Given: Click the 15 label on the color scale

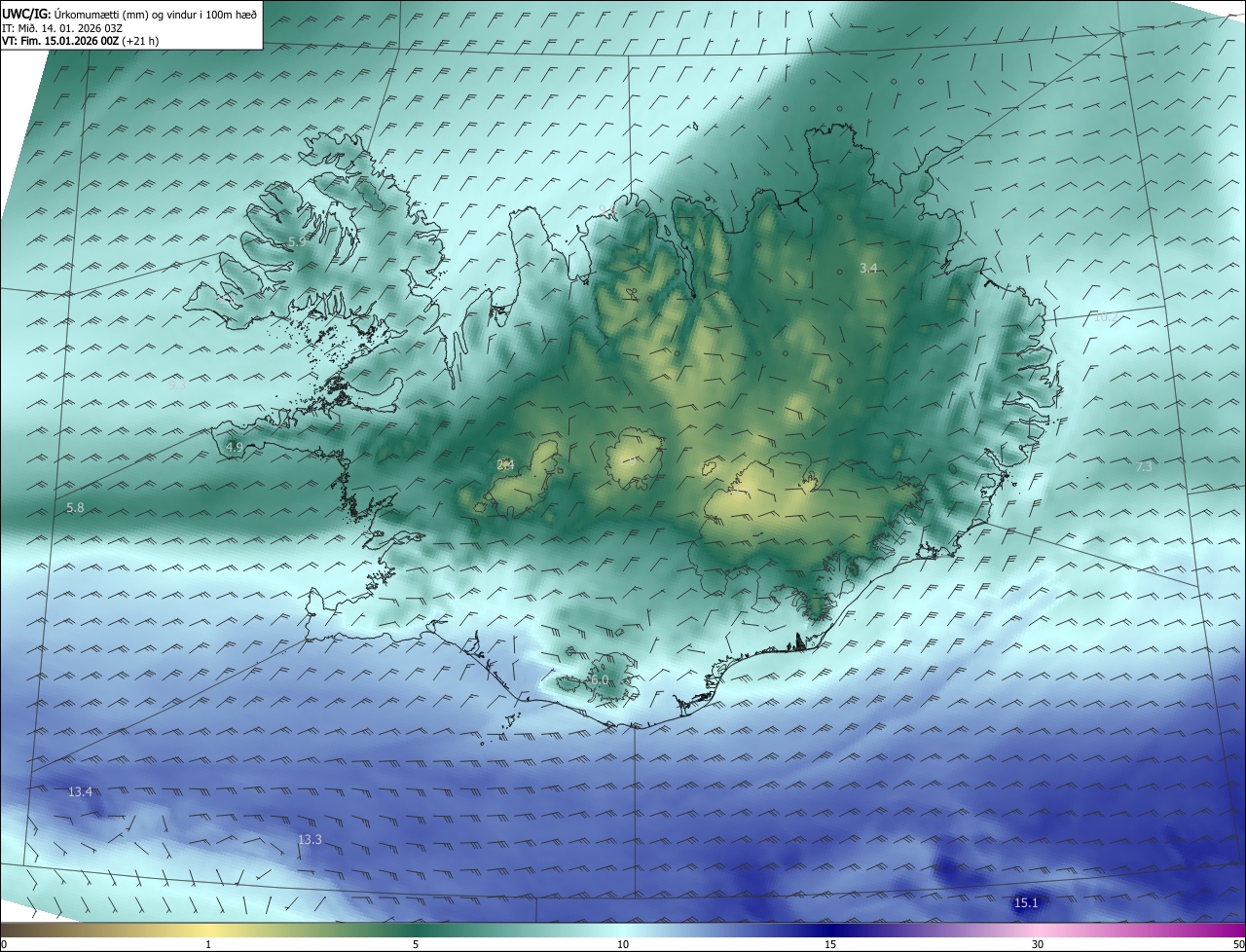Looking at the screenshot, I should click(830, 944).
